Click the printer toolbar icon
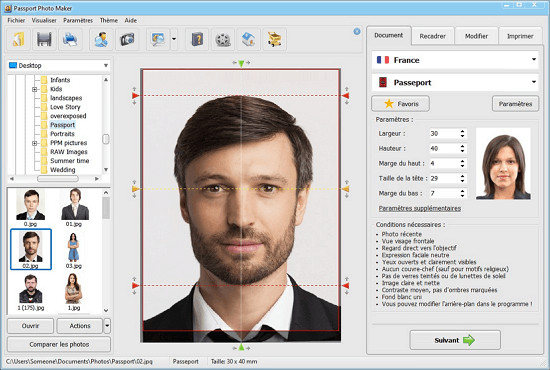This screenshot has width=550, height=370. [70, 39]
